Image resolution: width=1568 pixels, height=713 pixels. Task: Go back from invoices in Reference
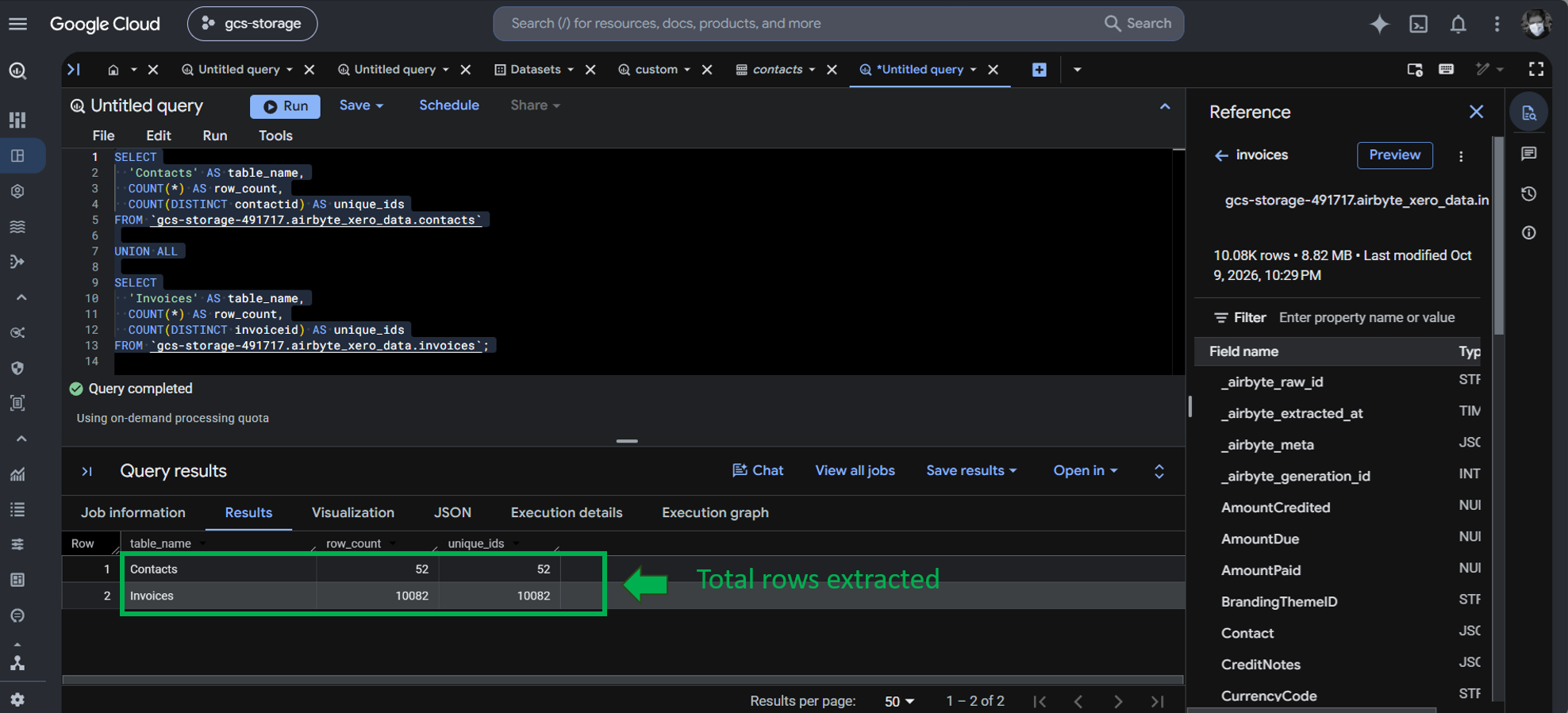coord(1221,155)
